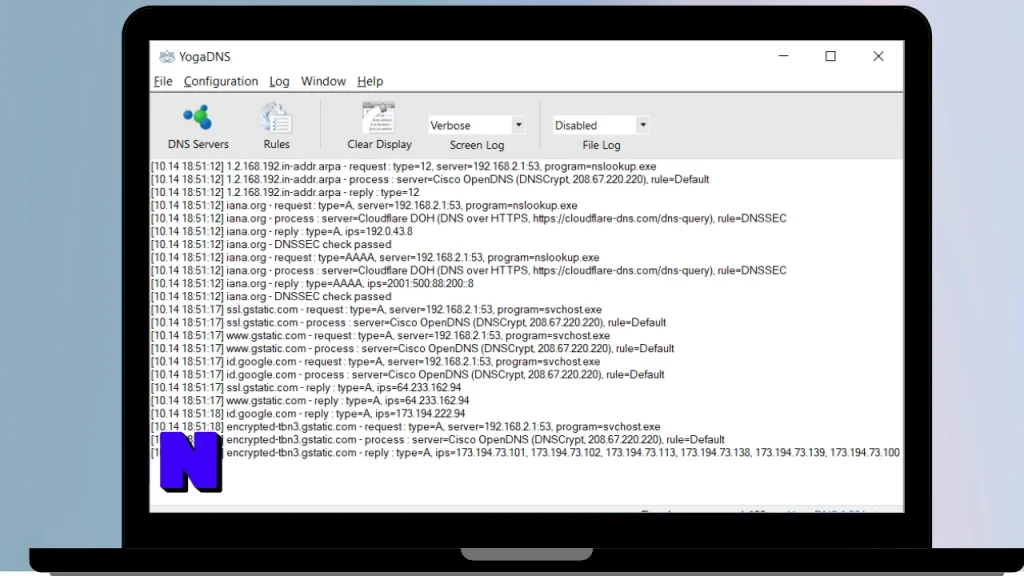Select www.gstatic.com request type=A line

(380, 336)
